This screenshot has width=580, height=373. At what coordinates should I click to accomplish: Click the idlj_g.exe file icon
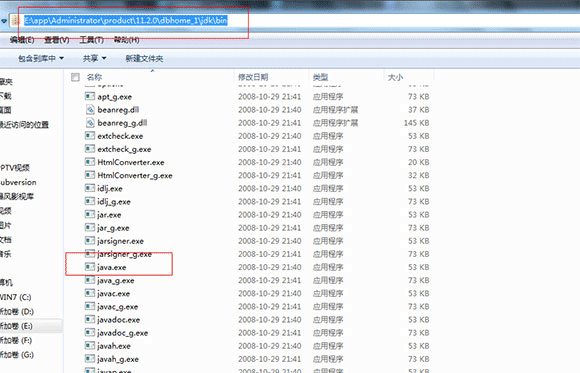pos(90,202)
